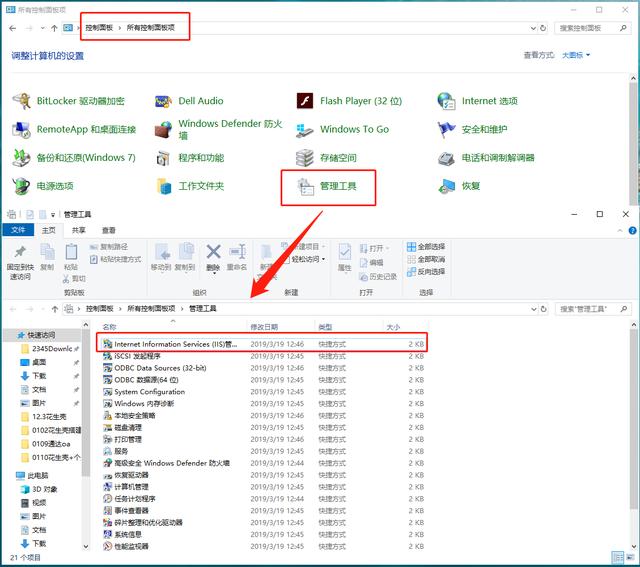Click 搜索"管理工具" search field
640x567 pixels.
[x=592, y=309]
